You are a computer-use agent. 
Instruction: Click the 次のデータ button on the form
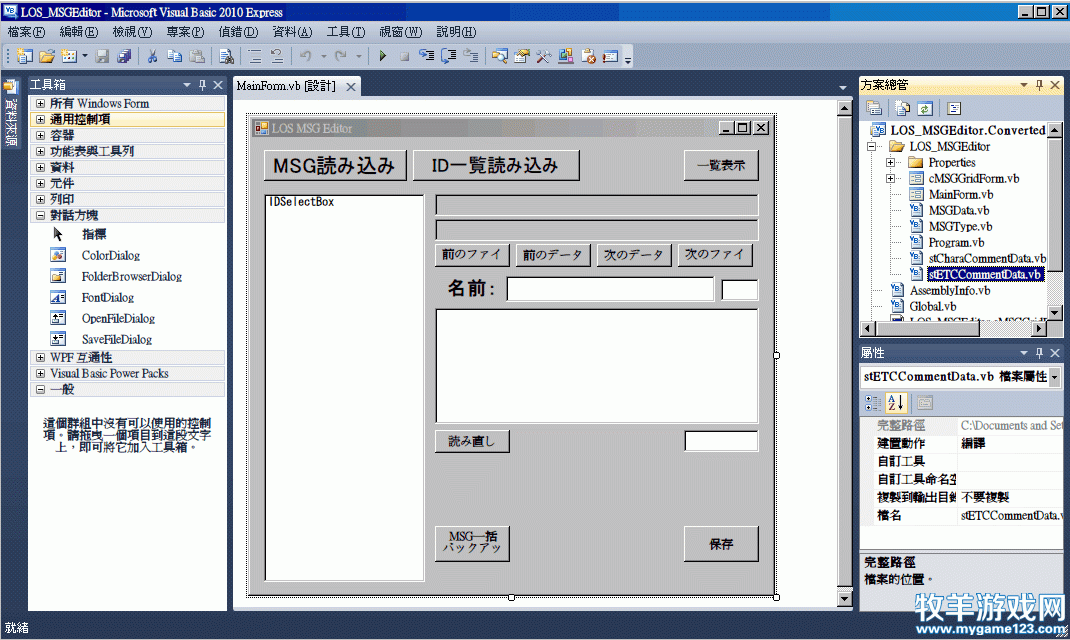[x=634, y=255]
